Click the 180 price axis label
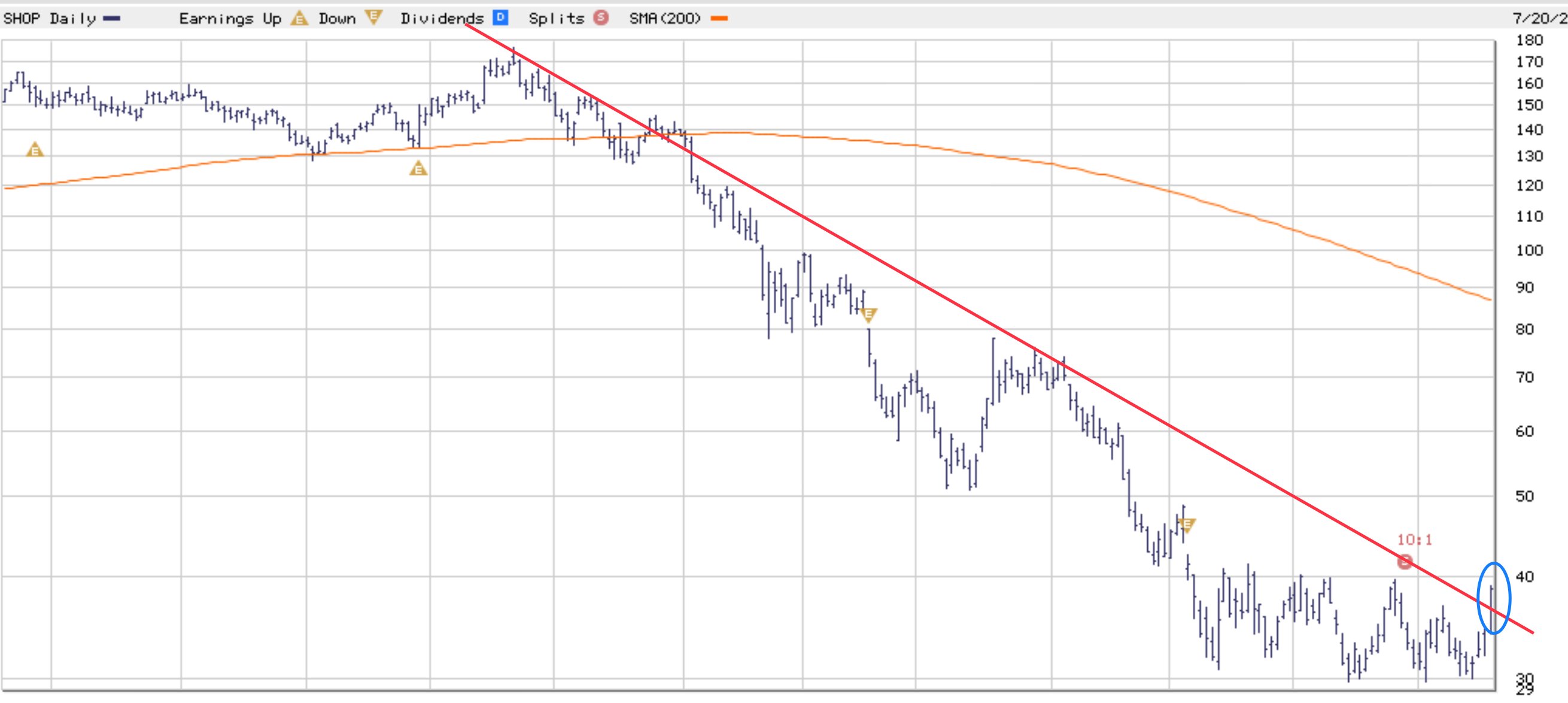The image size is (1568, 703). [1529, 40]
